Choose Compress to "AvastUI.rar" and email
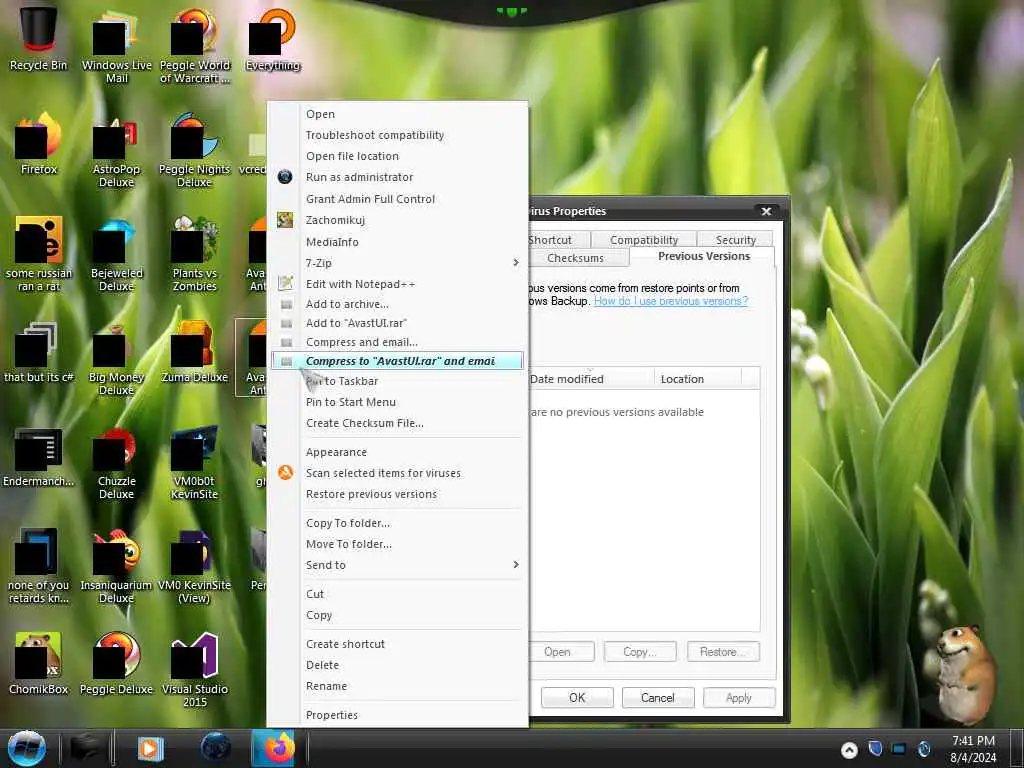 coord(397,360)
